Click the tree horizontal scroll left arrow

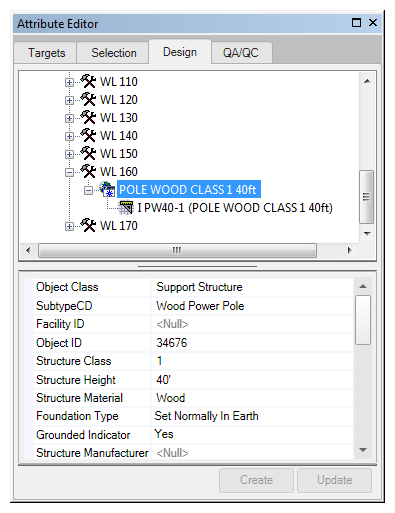28,250
